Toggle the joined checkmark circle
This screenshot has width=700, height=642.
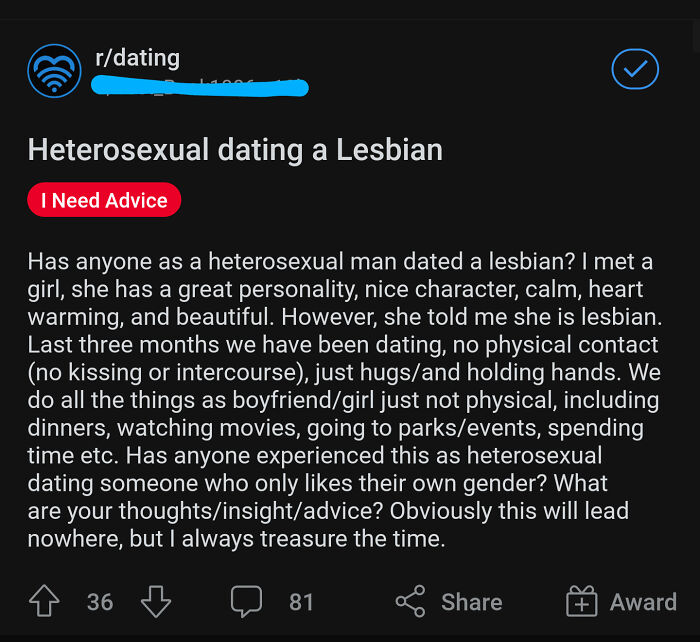coord(635,69)
